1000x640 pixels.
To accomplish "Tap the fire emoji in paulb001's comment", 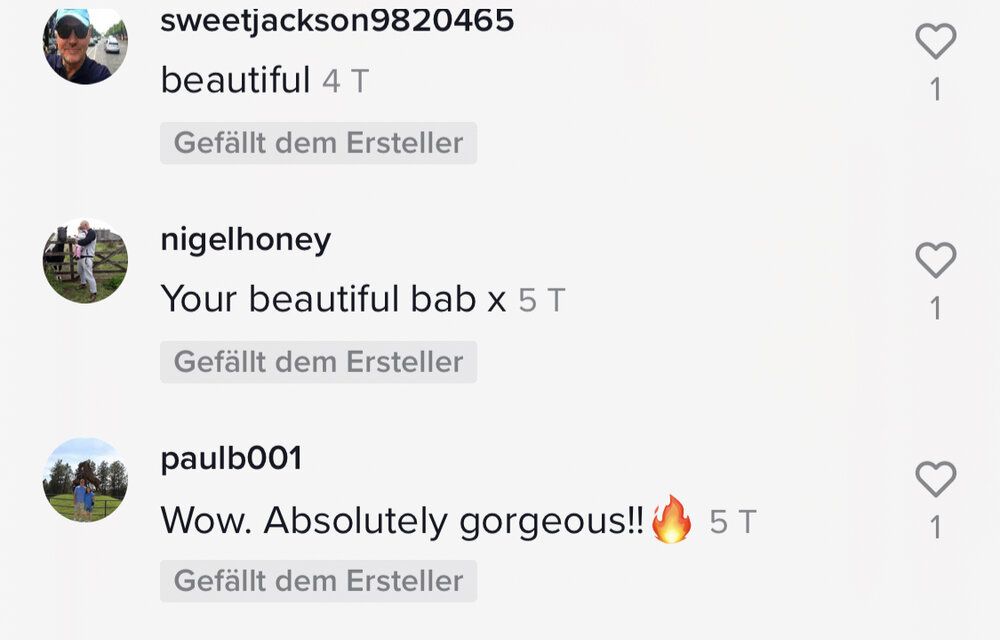I will 672,520.
